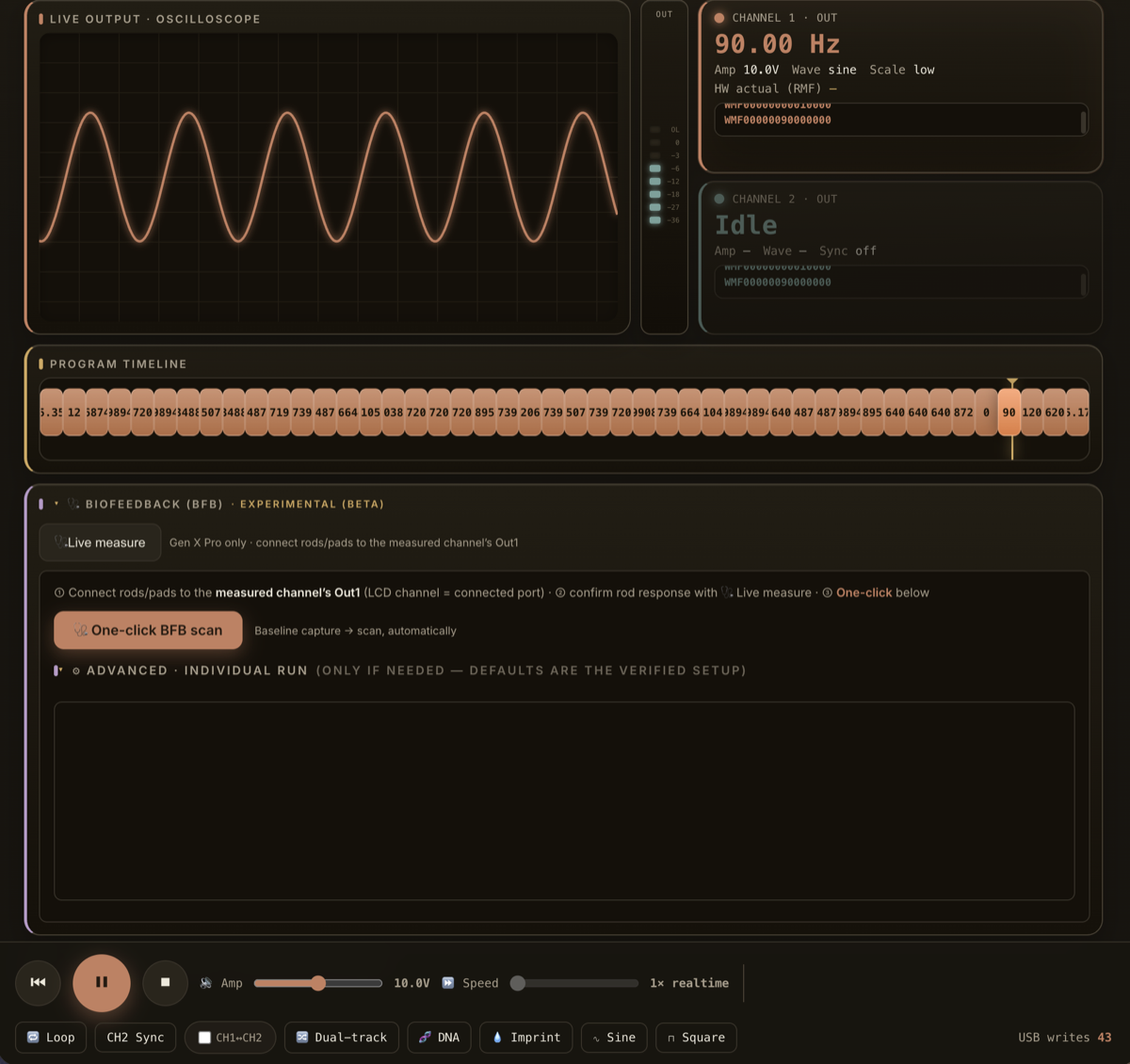Pause playback with the orange pause button
Image resolution: width=1130 pixels, height=1064 pixels.
tap(102, 982)
